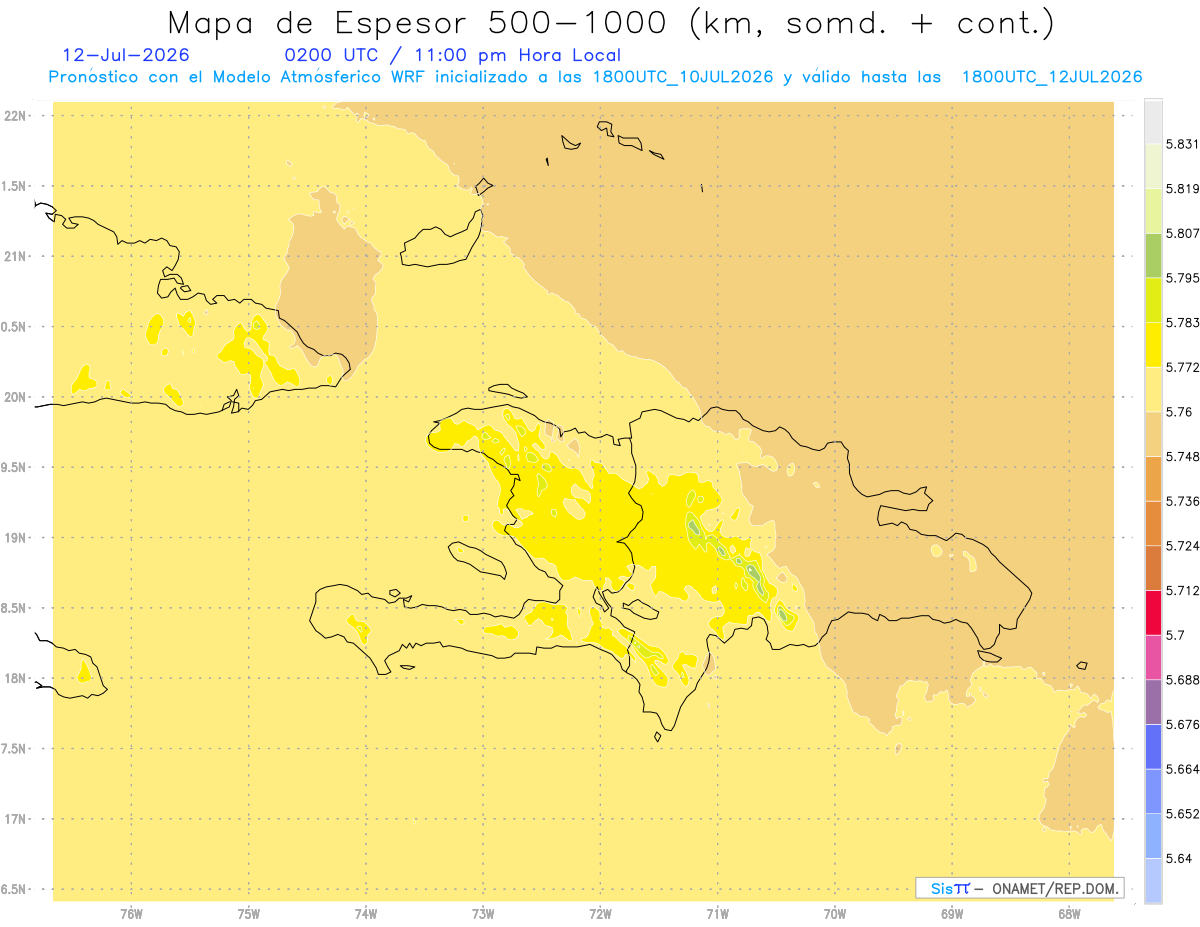Click the legend value 5.831
This screenshot has width=1200, height=927.
coord(1183,144)
